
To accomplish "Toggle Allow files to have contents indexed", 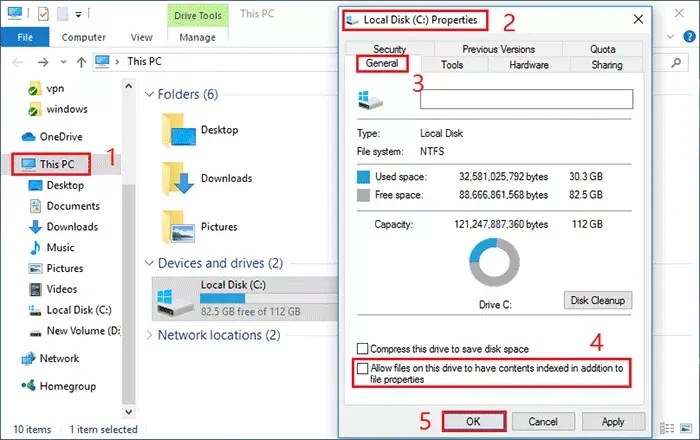I will (x=362, y=368).
